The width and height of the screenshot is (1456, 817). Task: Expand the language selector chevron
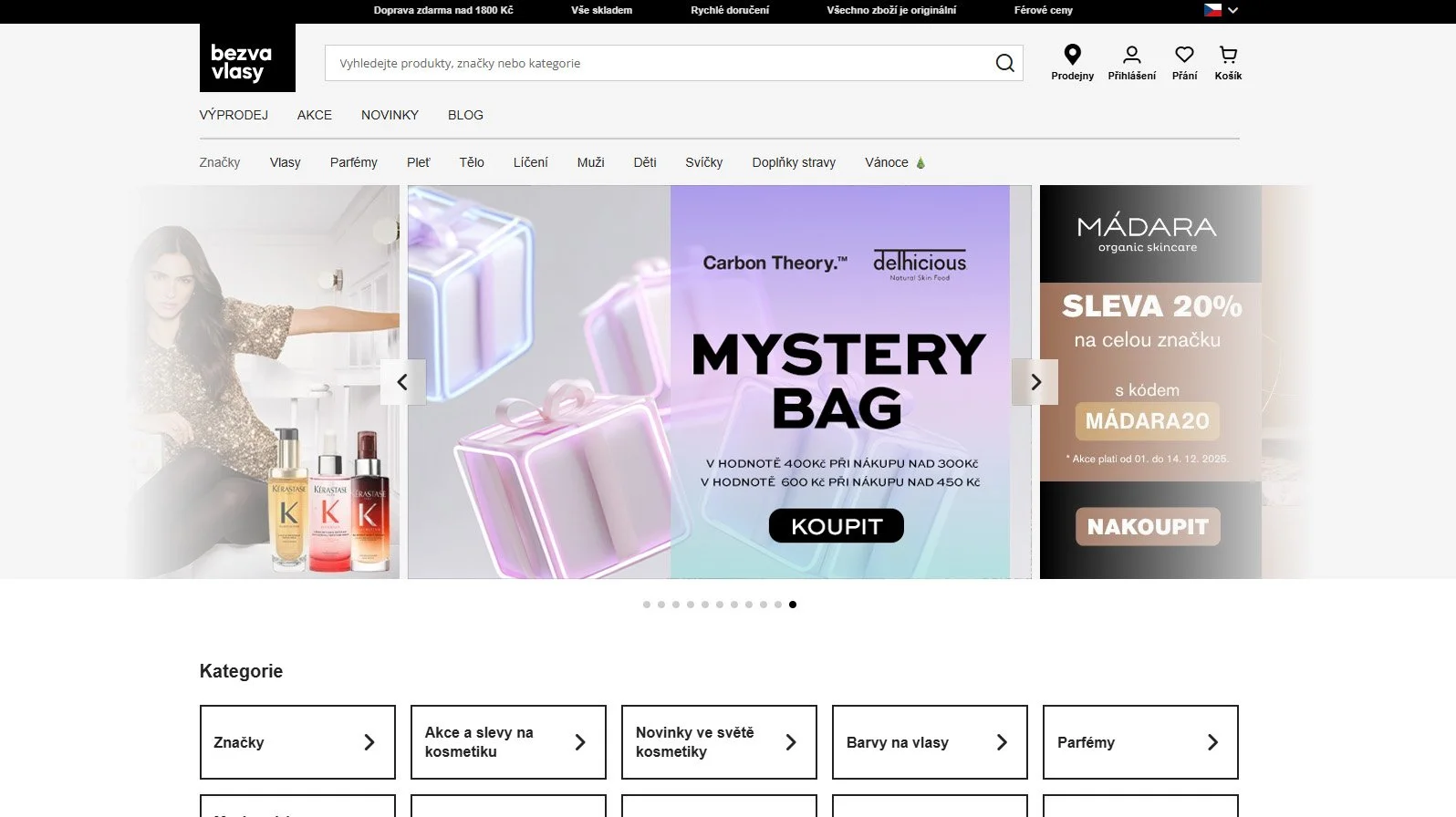pyautogui.click(x=1232, y=10)
